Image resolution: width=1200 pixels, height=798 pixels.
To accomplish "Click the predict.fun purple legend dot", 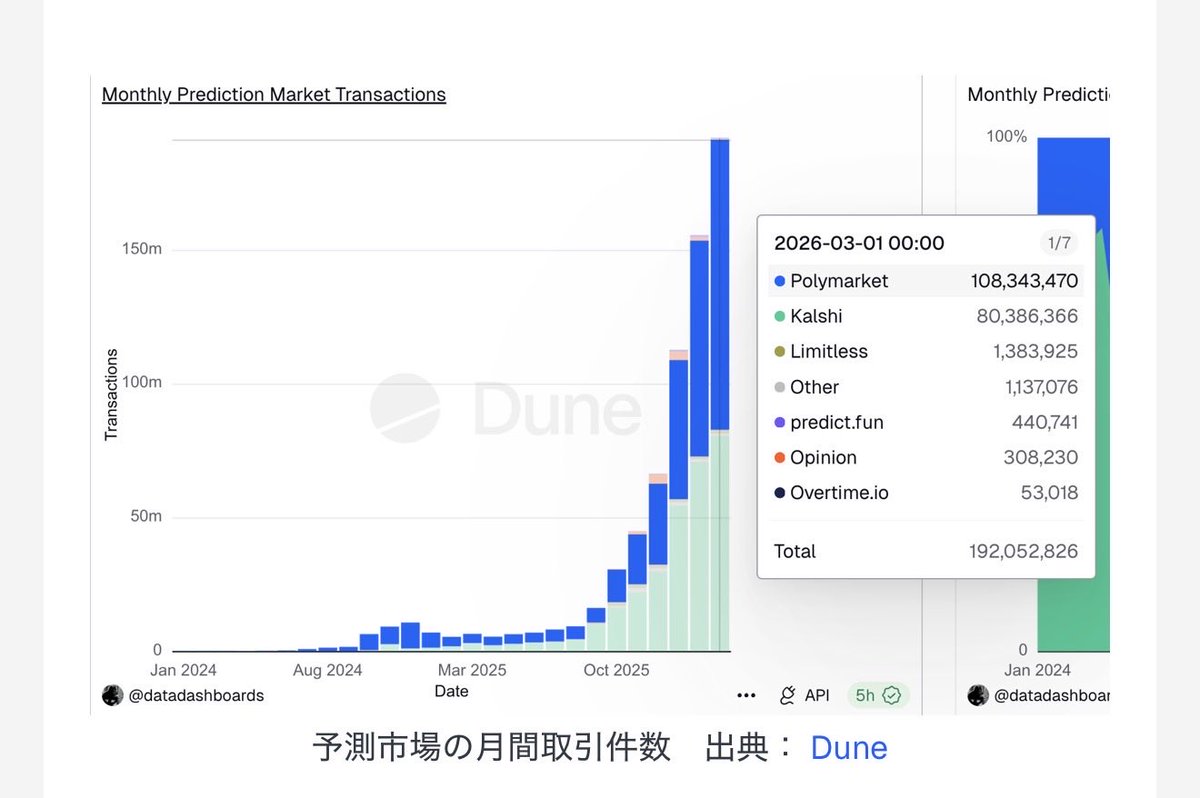I will tap(780, 423).
